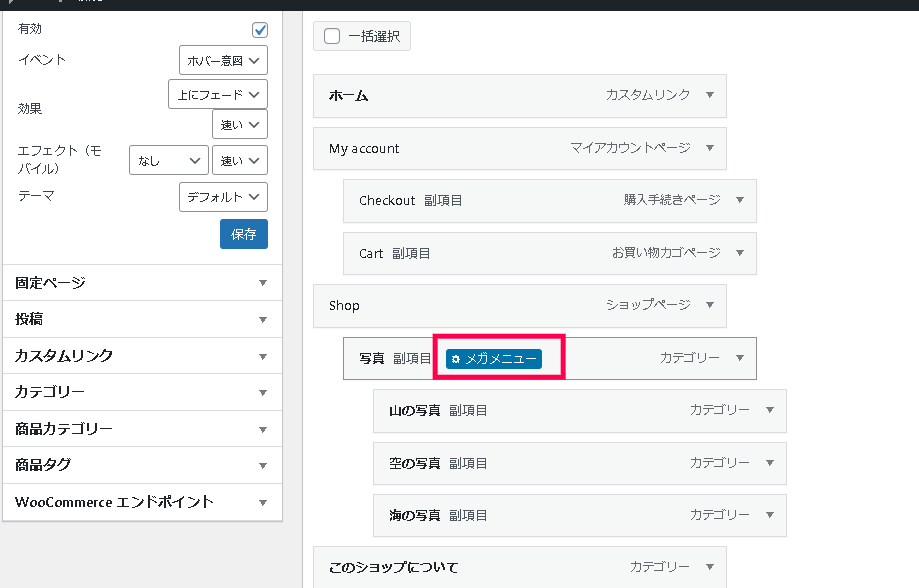Click the 保存 button
This screenshot has height=588, width=919.
point(244,234)
